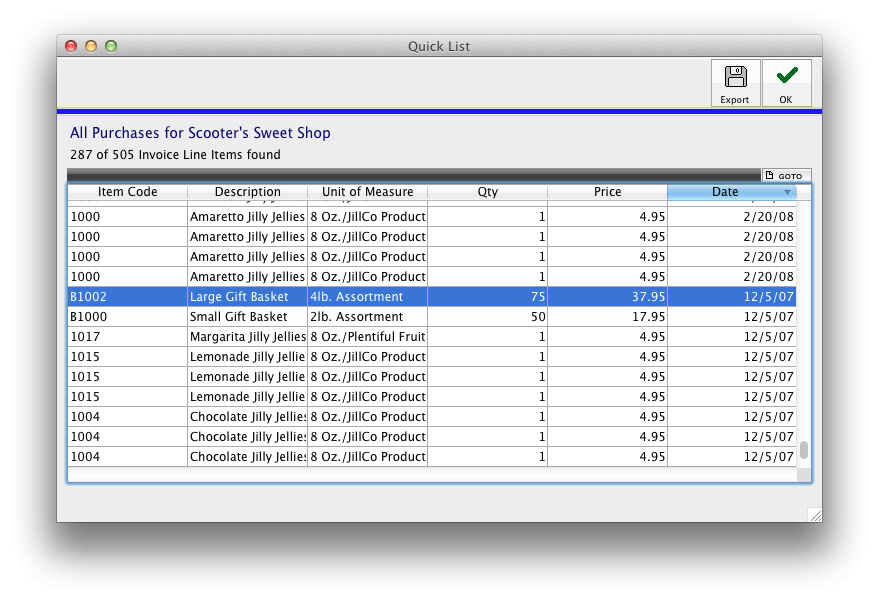Click the heading All Purchases for Scooter's Sweet Shop
The width and height of the screenshot is (879, 601).
click(x=200, y=133)
